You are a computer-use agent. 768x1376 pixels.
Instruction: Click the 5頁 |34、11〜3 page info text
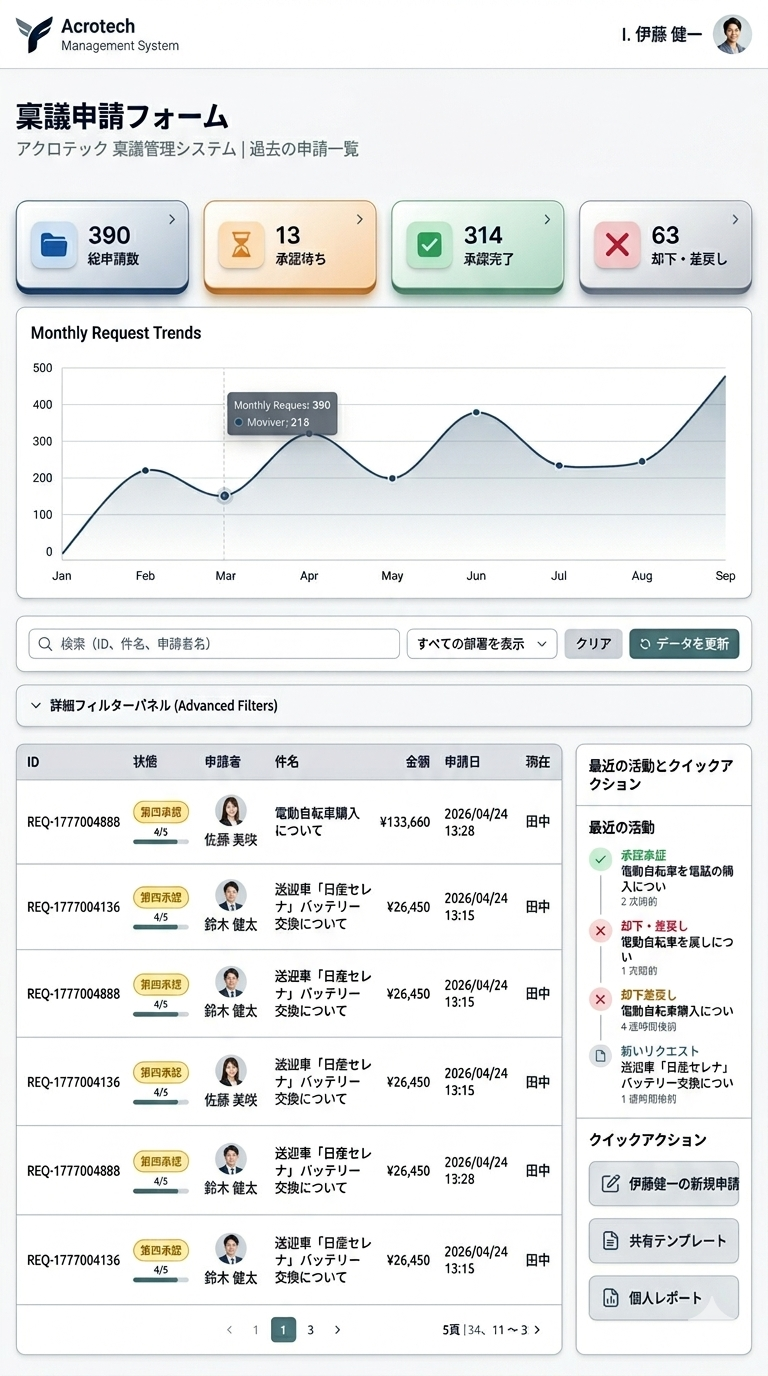click(x=484, y=1330)
